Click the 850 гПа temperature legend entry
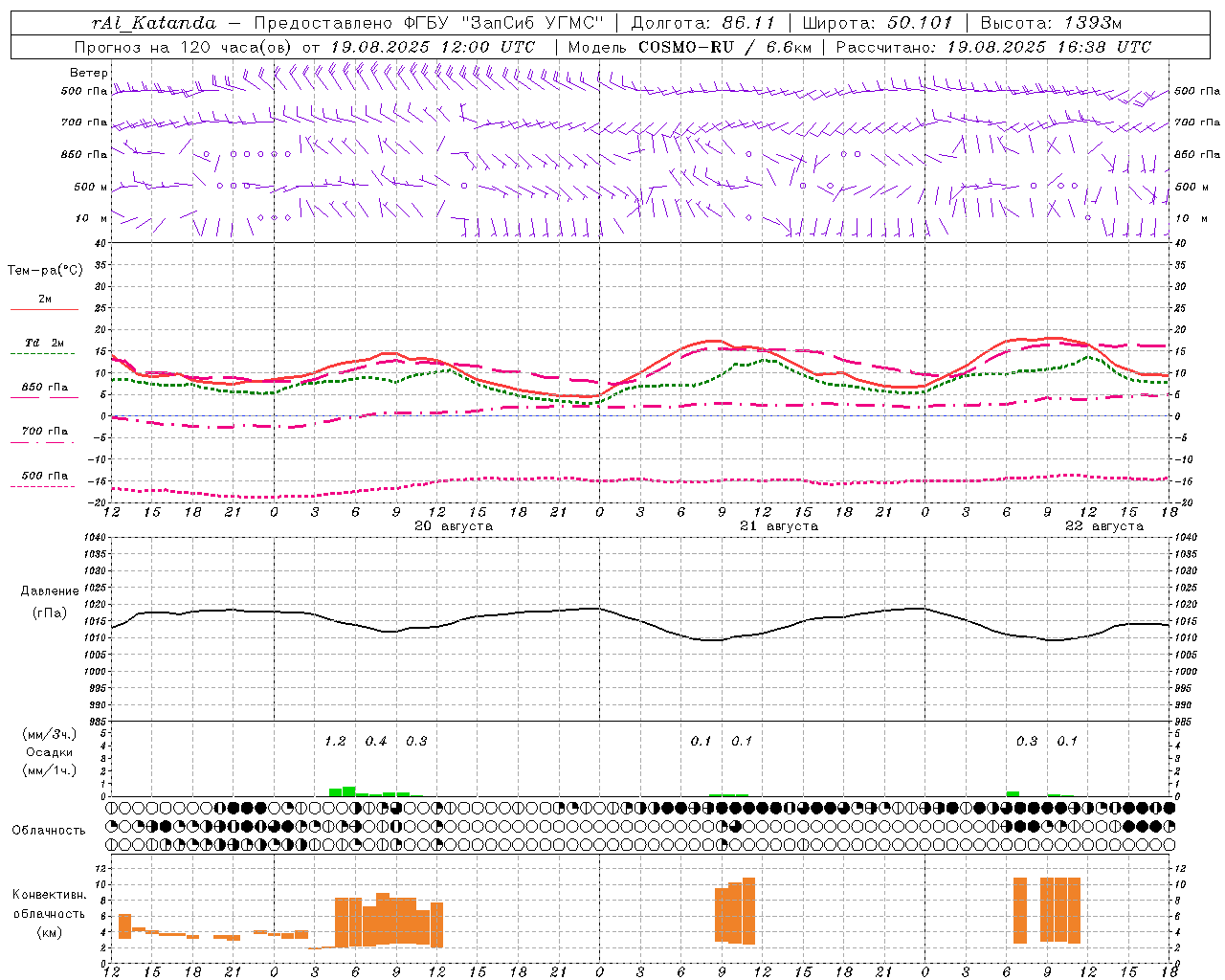 tap(45, 387)
